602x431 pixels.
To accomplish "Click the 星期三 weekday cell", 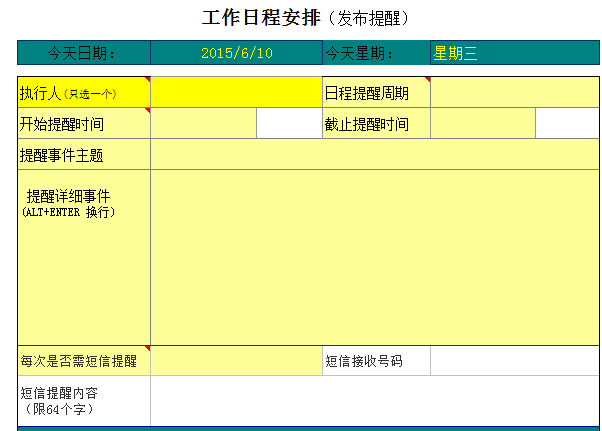I will pyautogui.click(x=514, y=53).
